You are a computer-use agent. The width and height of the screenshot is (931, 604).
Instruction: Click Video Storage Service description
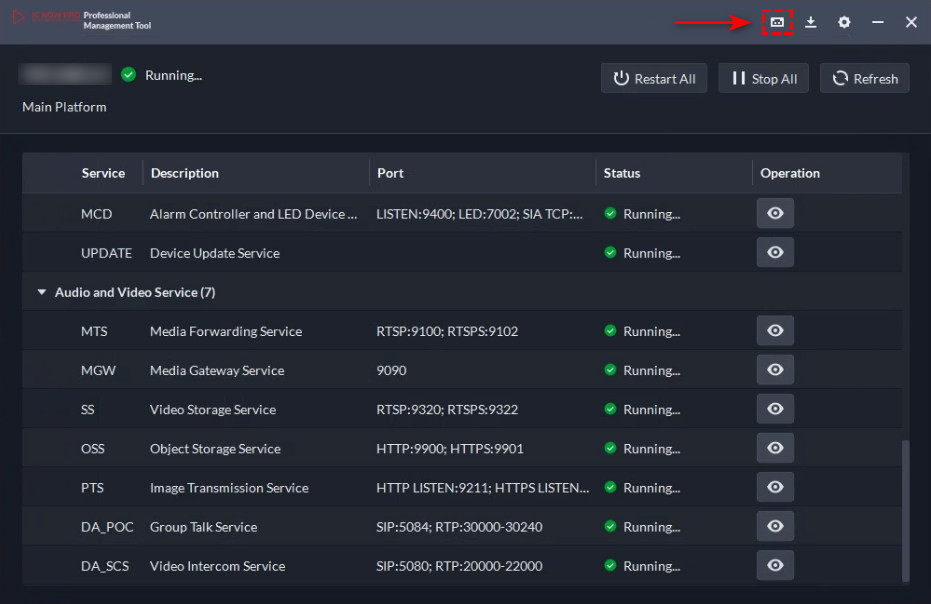213,410
